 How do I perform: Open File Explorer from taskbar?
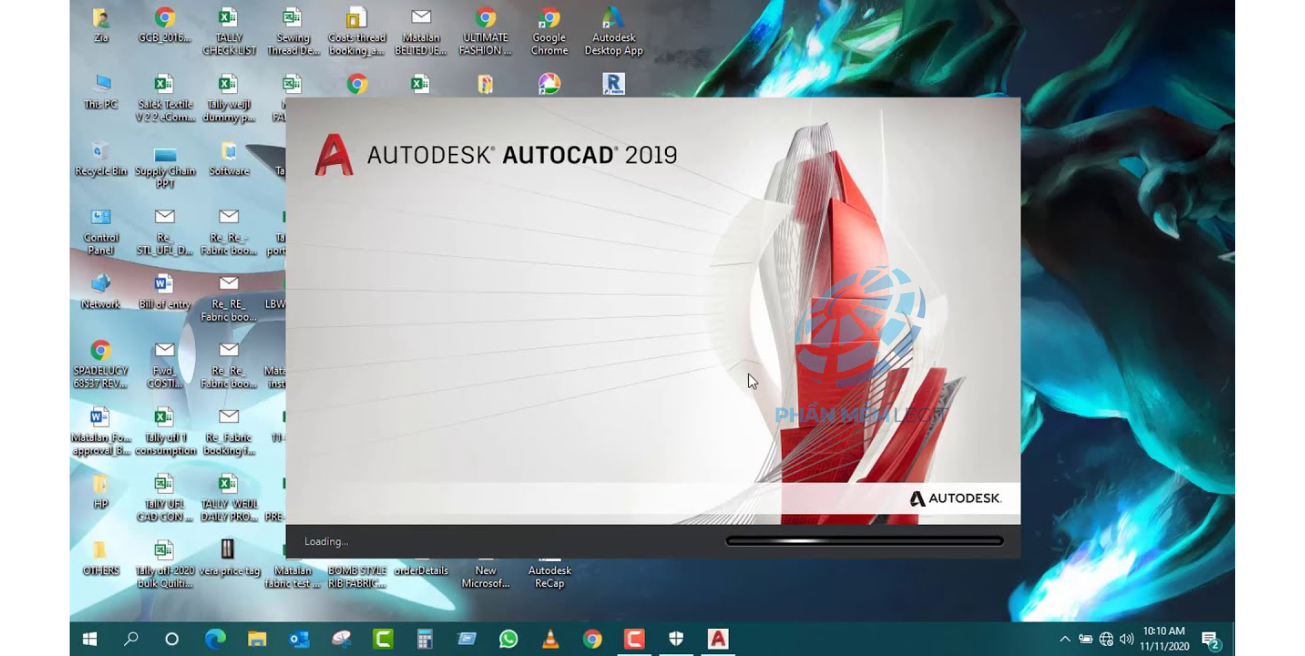tap(257, 639)
